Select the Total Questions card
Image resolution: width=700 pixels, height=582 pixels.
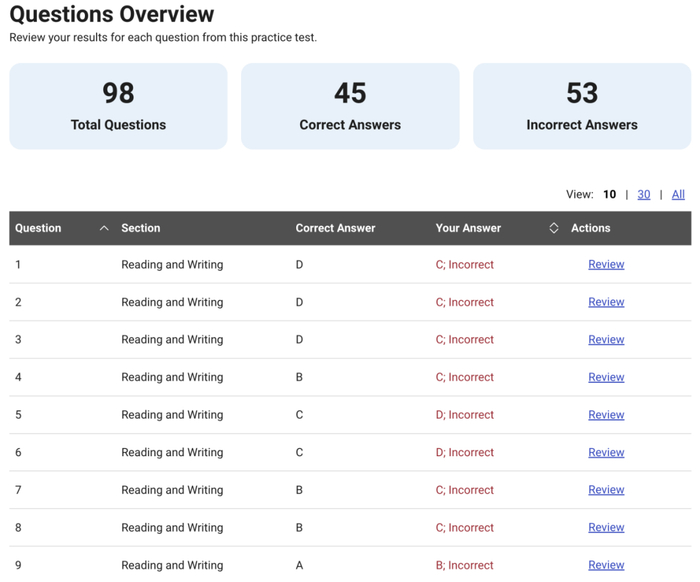coord(118,107)
